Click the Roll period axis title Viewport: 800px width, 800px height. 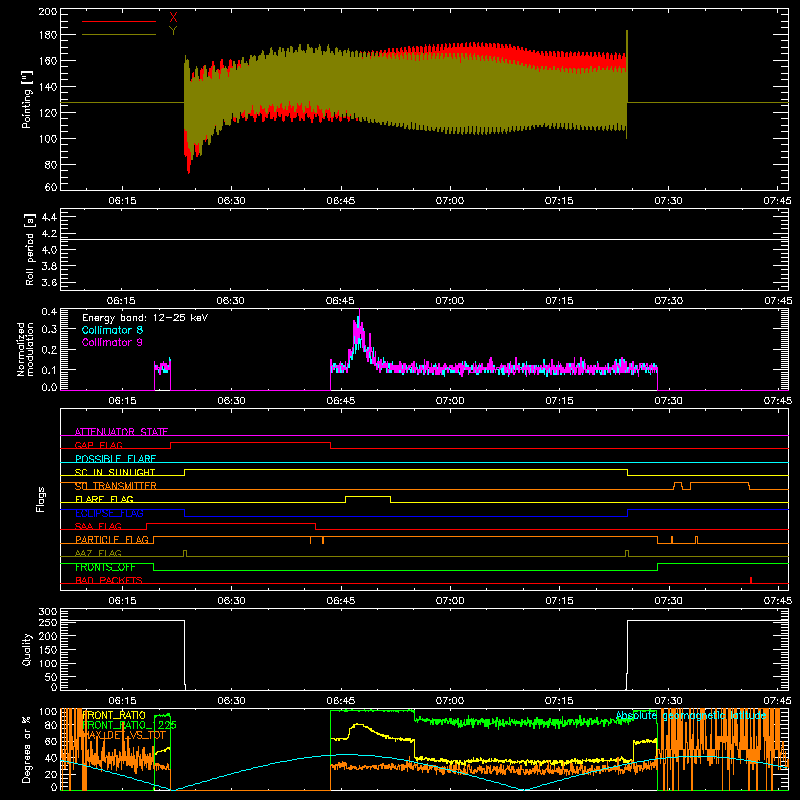click(x=30, y=249)
